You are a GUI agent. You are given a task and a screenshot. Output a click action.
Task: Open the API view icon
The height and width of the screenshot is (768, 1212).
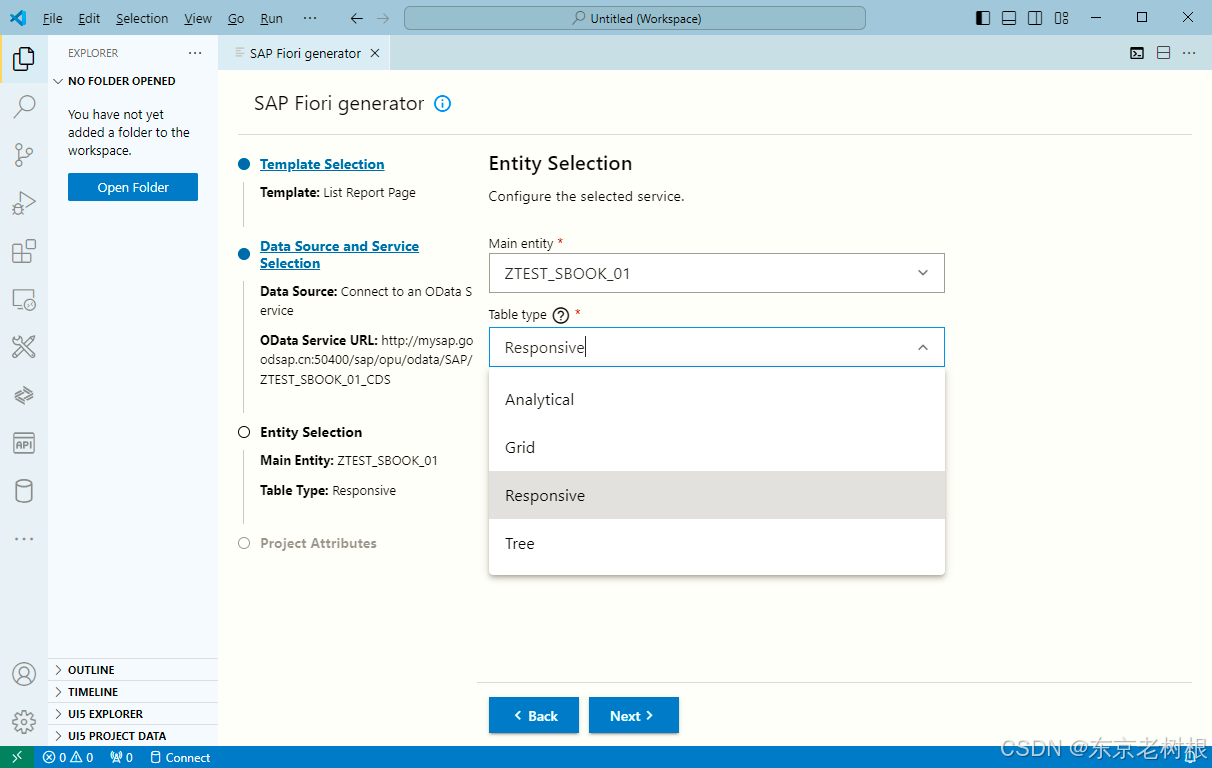pos(24,443)
